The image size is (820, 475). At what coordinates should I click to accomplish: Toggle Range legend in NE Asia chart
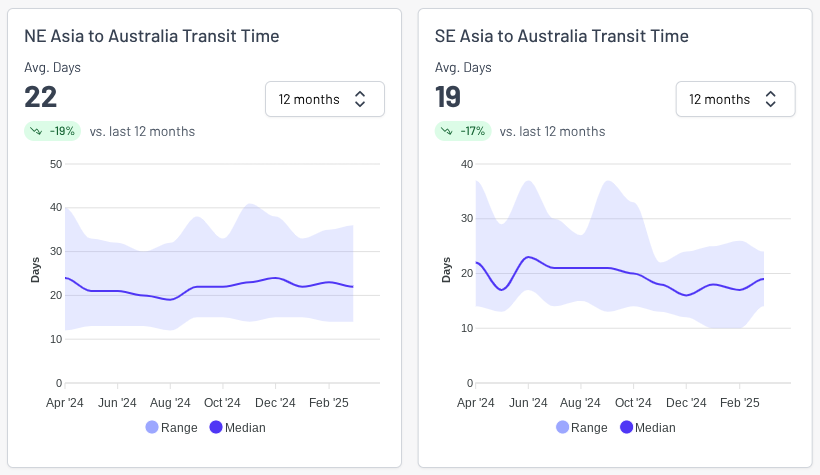click(x=172, y=427)
